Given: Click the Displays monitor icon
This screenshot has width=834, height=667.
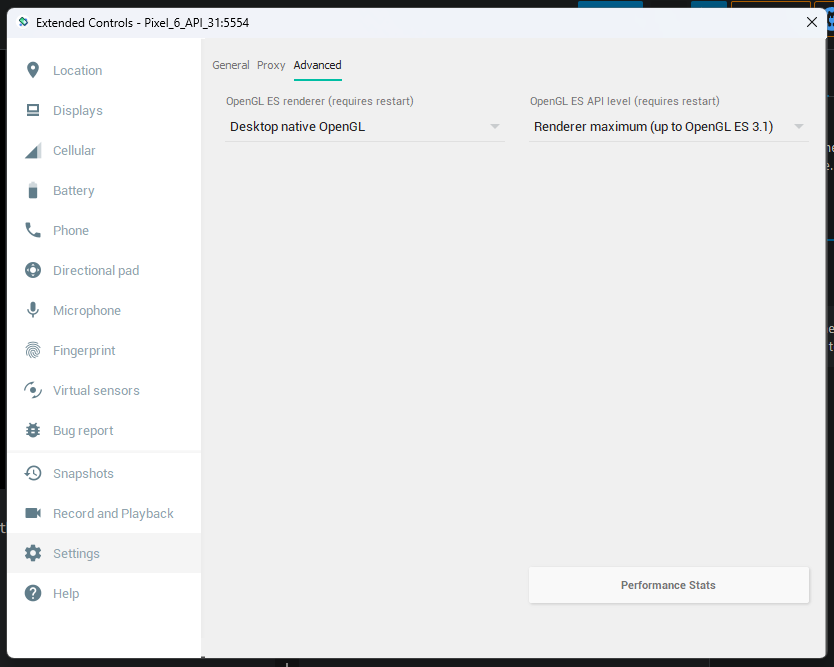Looking at the screenshot, I should pos(33,110).
